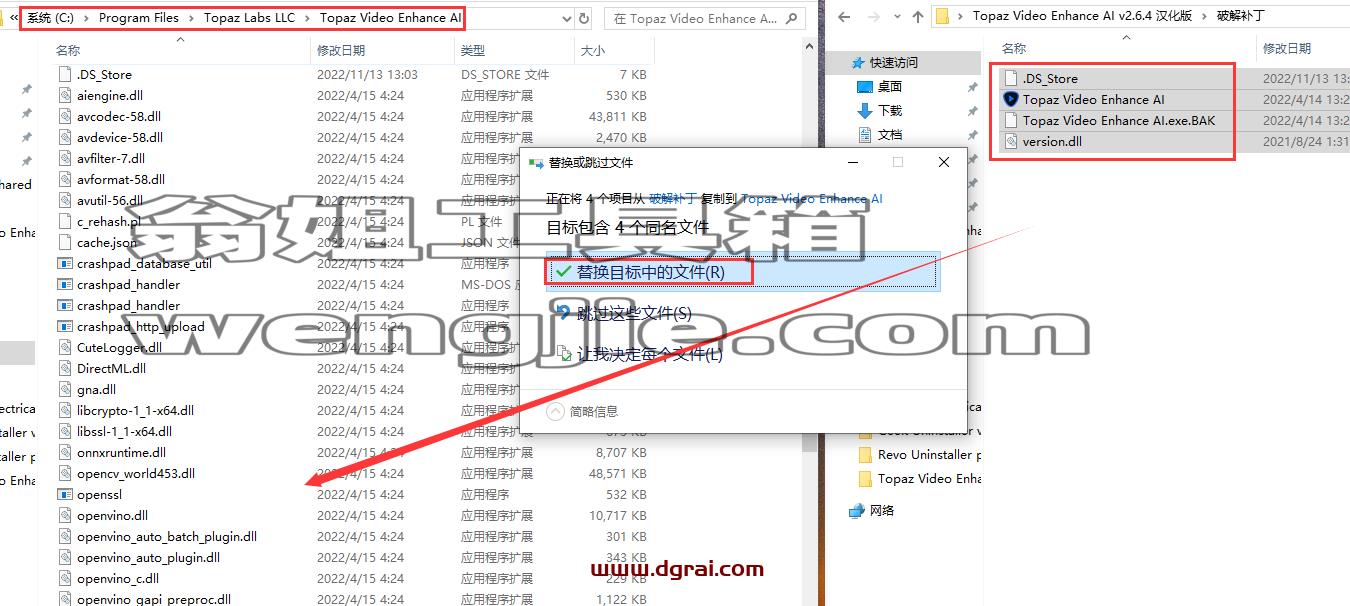Image resolution: width=1350 pixels, height=606 pixels.
Task: Click the refresh icon beside the address bar
Action: tap(585, 18)
